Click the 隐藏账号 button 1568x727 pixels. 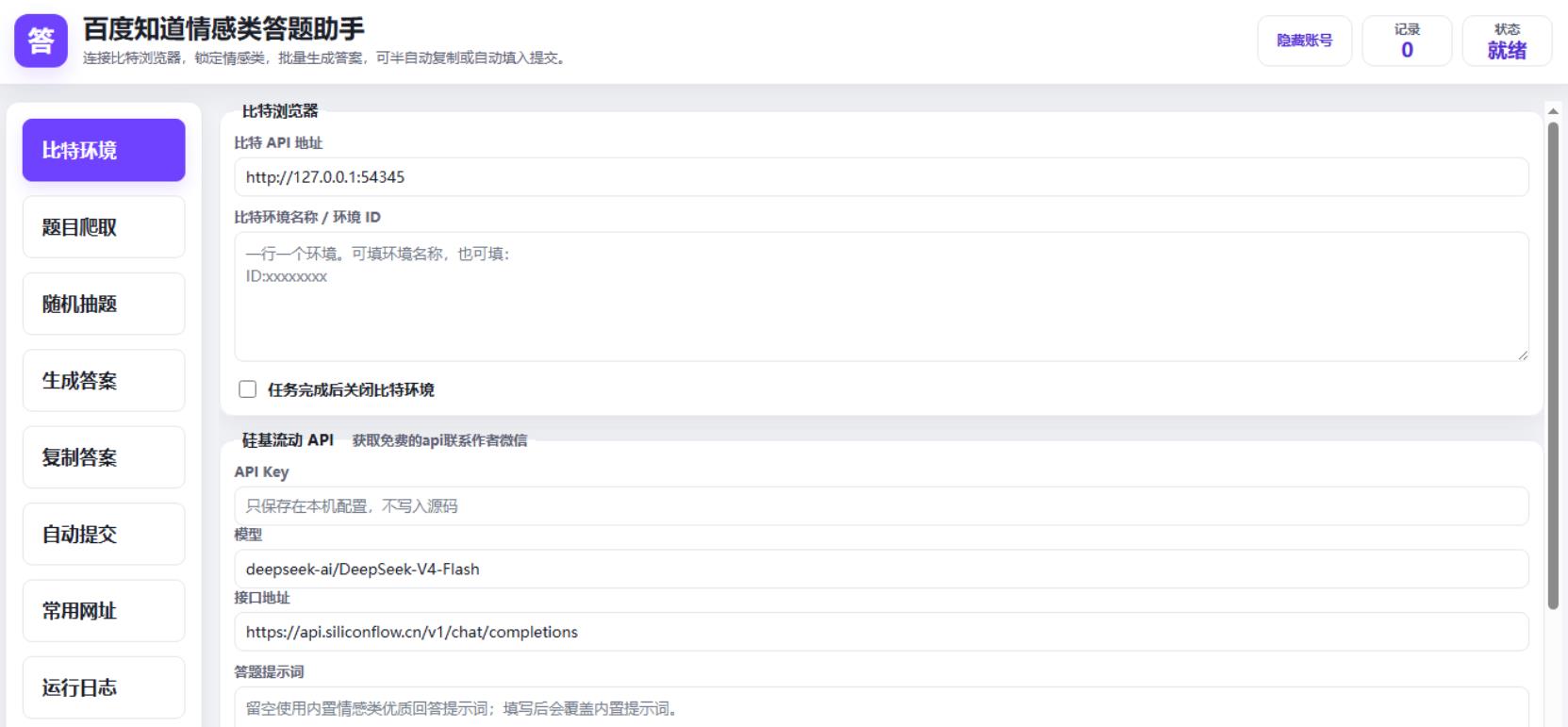[x=1305, y=41]
